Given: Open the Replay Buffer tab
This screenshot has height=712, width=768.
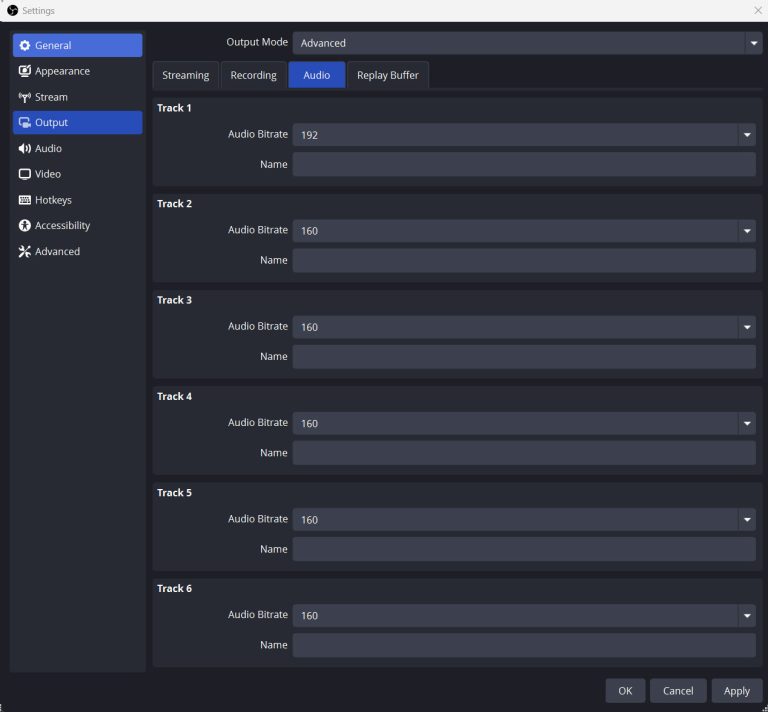Looking at the screenshot, I should pyautogui.click(x=387, y=75).
